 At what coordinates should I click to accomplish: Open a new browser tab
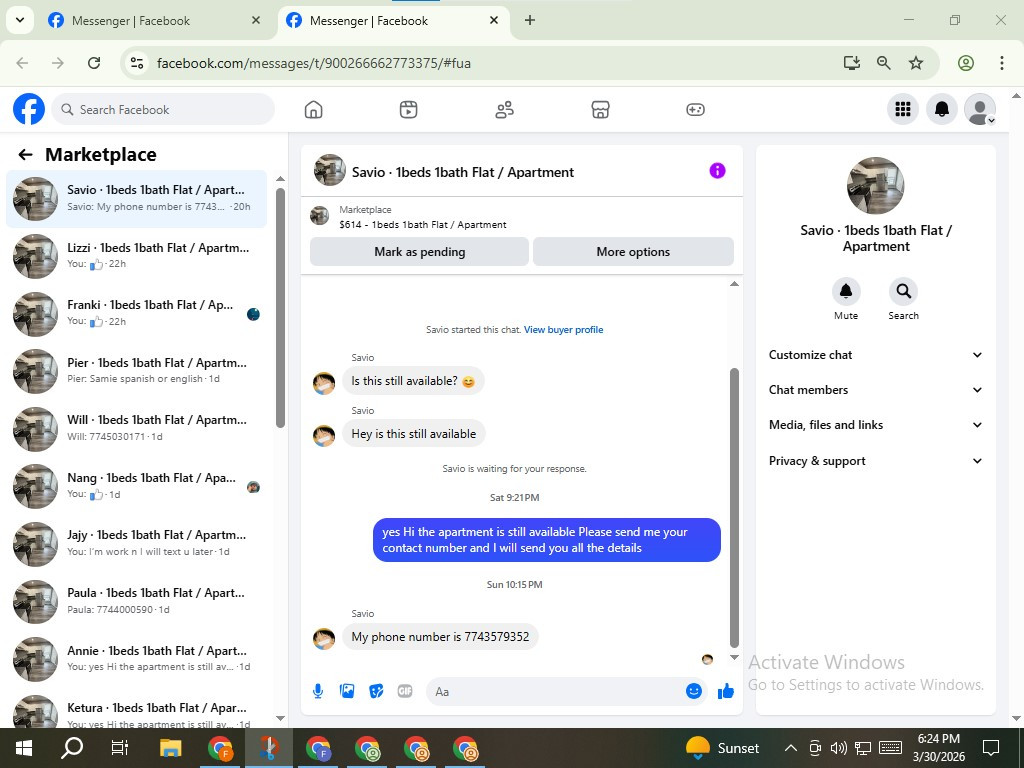pyautogui.click(x=530, y=20)
